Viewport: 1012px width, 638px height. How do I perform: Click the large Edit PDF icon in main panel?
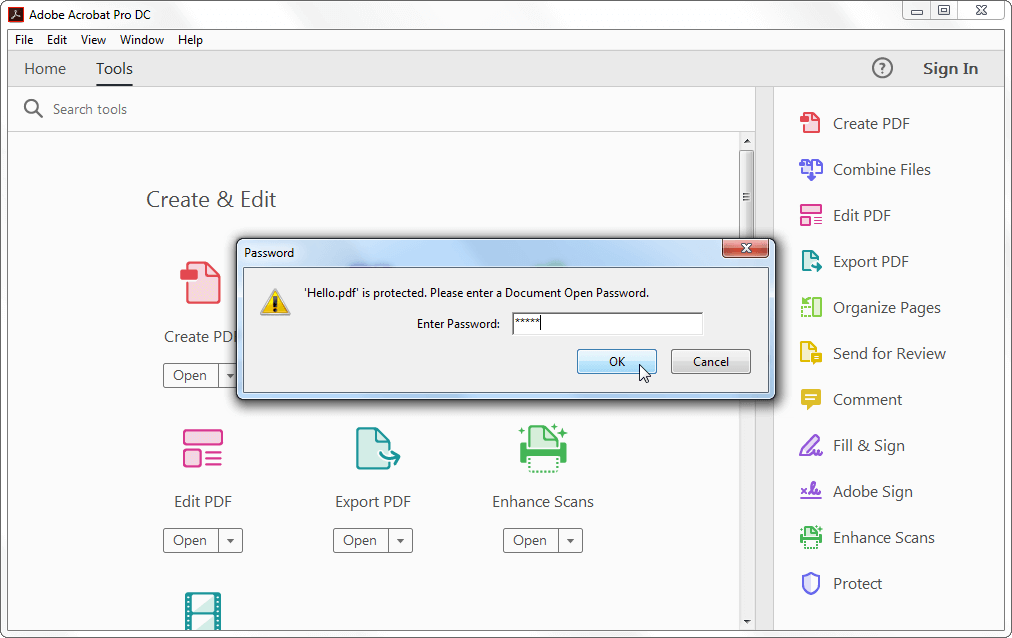tap(203, 448)
